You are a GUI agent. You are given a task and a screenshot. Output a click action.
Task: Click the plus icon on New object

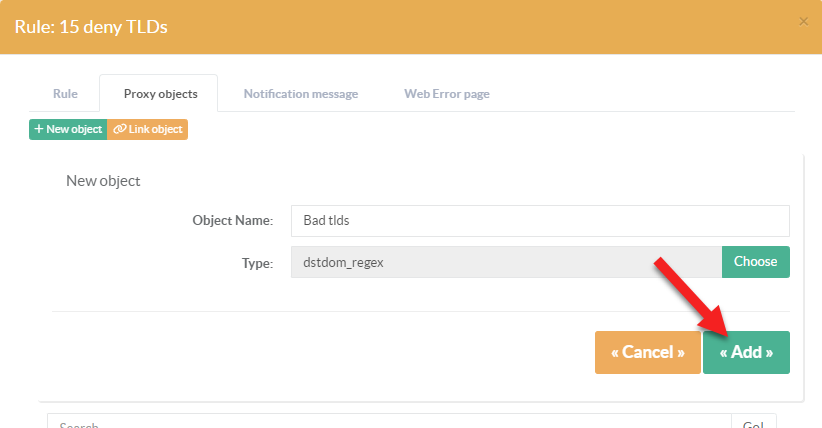[x=38, y=130]
